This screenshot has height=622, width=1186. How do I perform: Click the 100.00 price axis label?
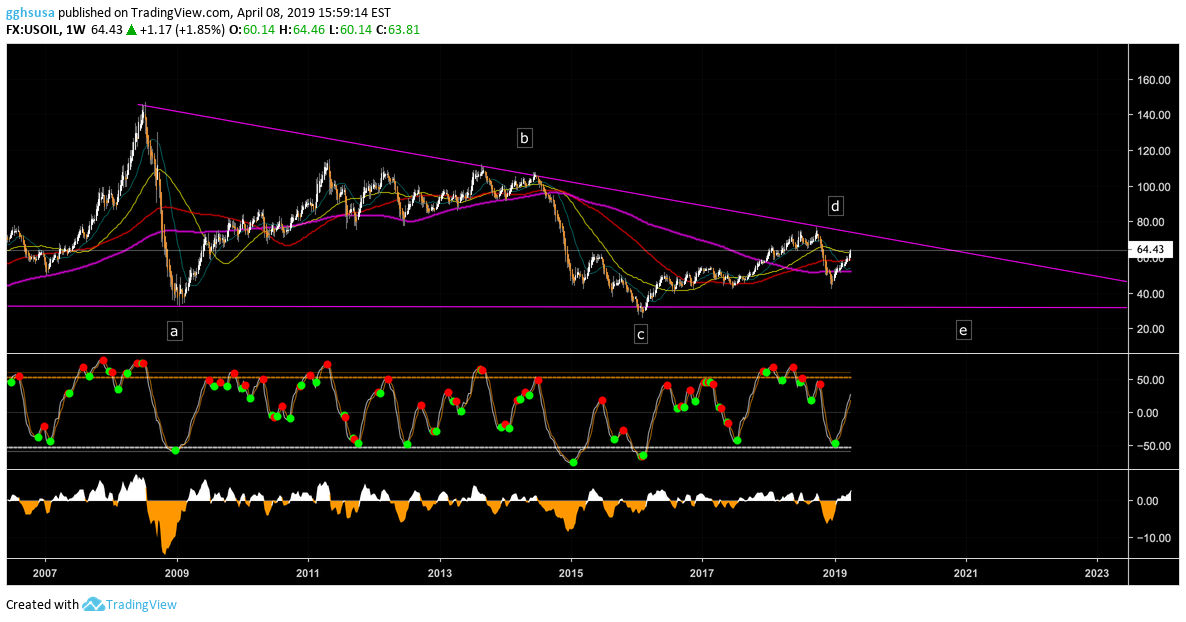[x=1154, y=187]
